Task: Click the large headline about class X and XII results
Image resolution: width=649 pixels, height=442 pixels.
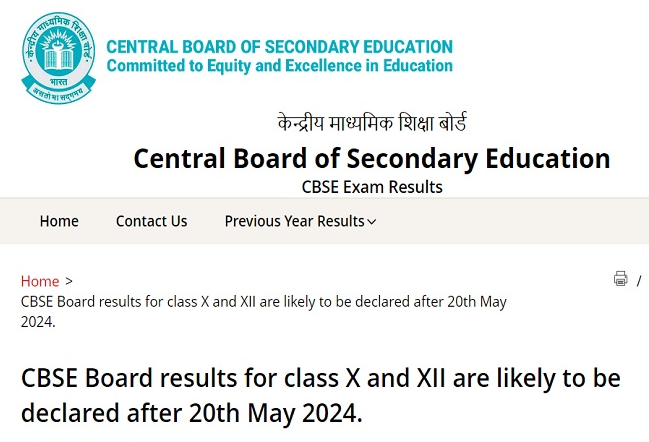Action: [321, 395]
